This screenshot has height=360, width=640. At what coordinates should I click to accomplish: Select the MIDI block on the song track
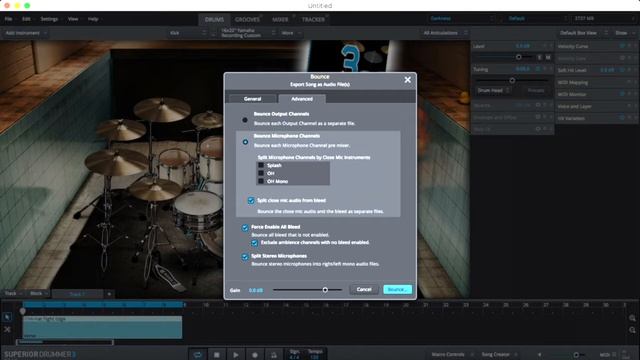click(102, 327)
